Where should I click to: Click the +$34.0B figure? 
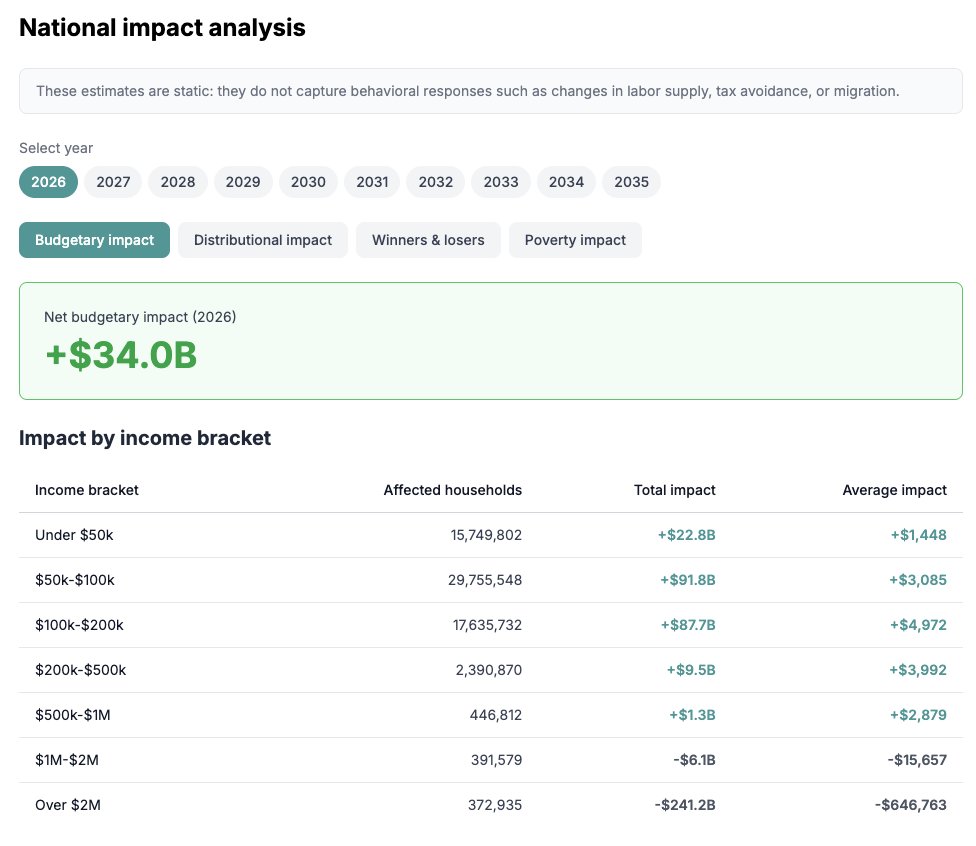[x=120, y=355]
